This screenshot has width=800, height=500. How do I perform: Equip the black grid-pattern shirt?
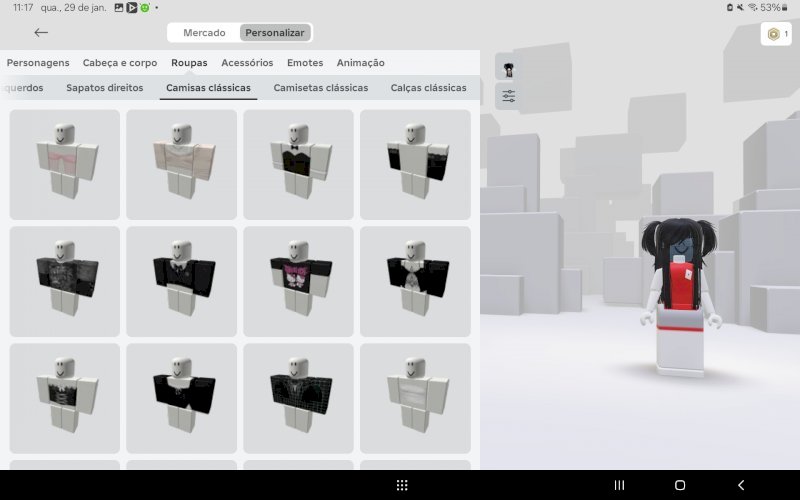click(x=298, y=398)
